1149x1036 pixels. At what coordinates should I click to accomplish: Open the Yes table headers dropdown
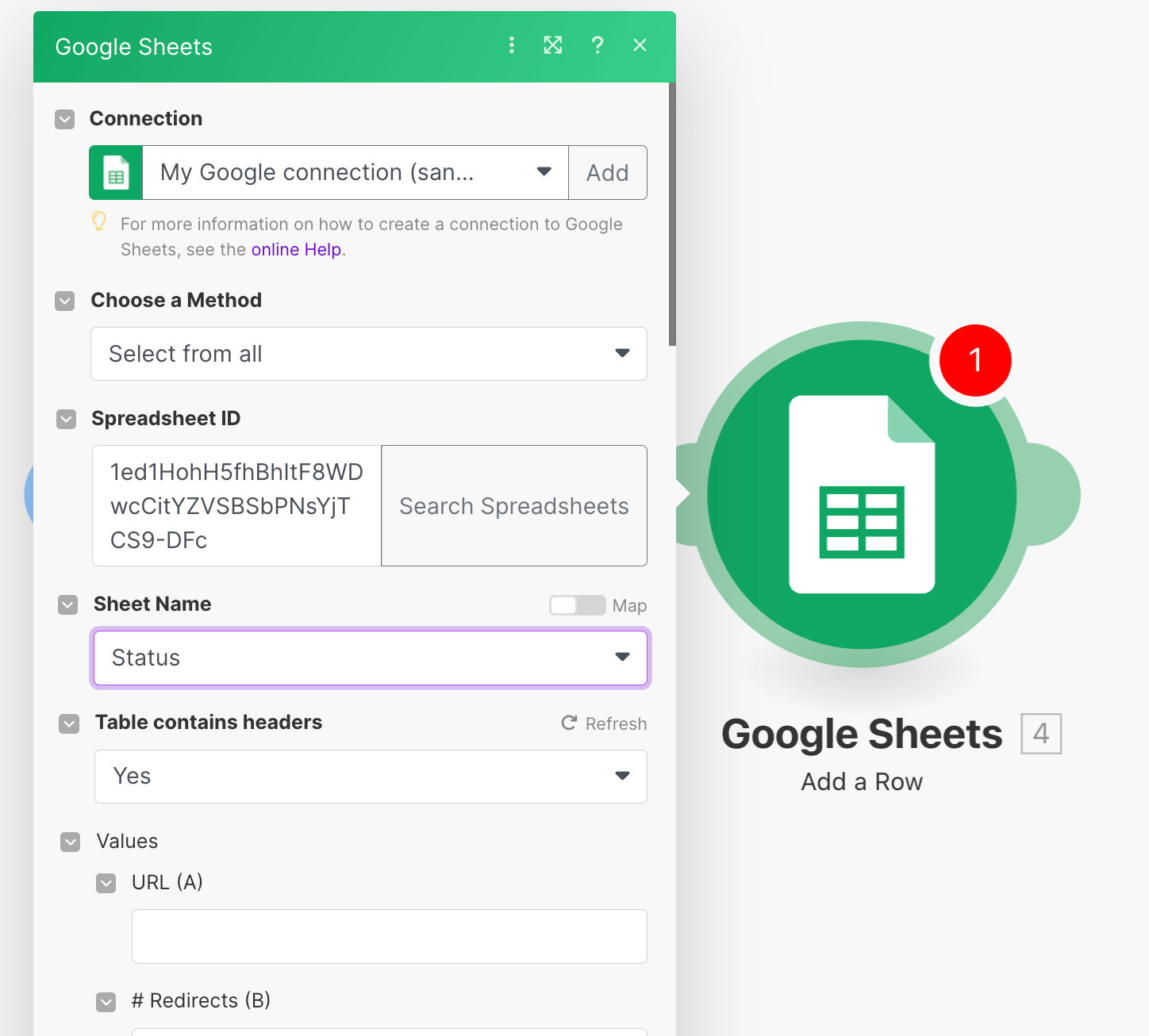[x=371, y=777]
